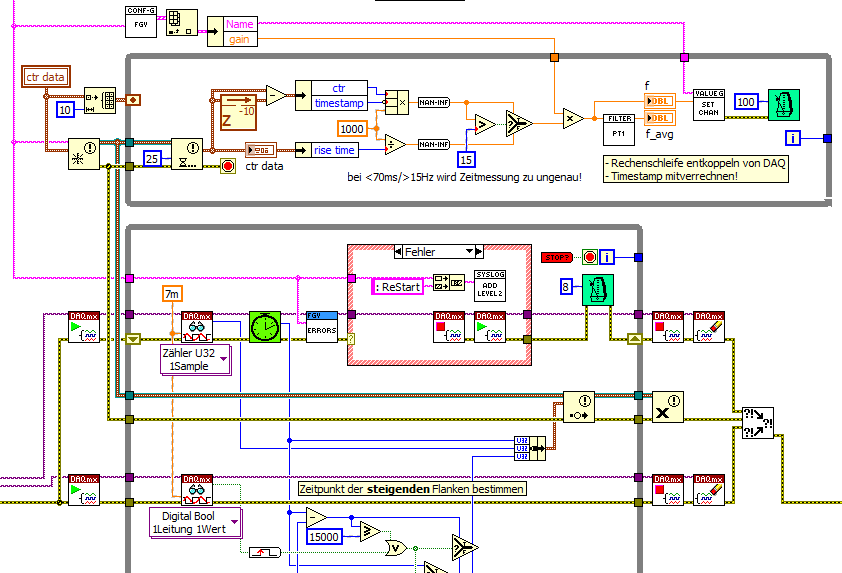Select the FILTER PT1 subVI
The width and height of the screenshot is (842, 573).
[x=619, y=129]
